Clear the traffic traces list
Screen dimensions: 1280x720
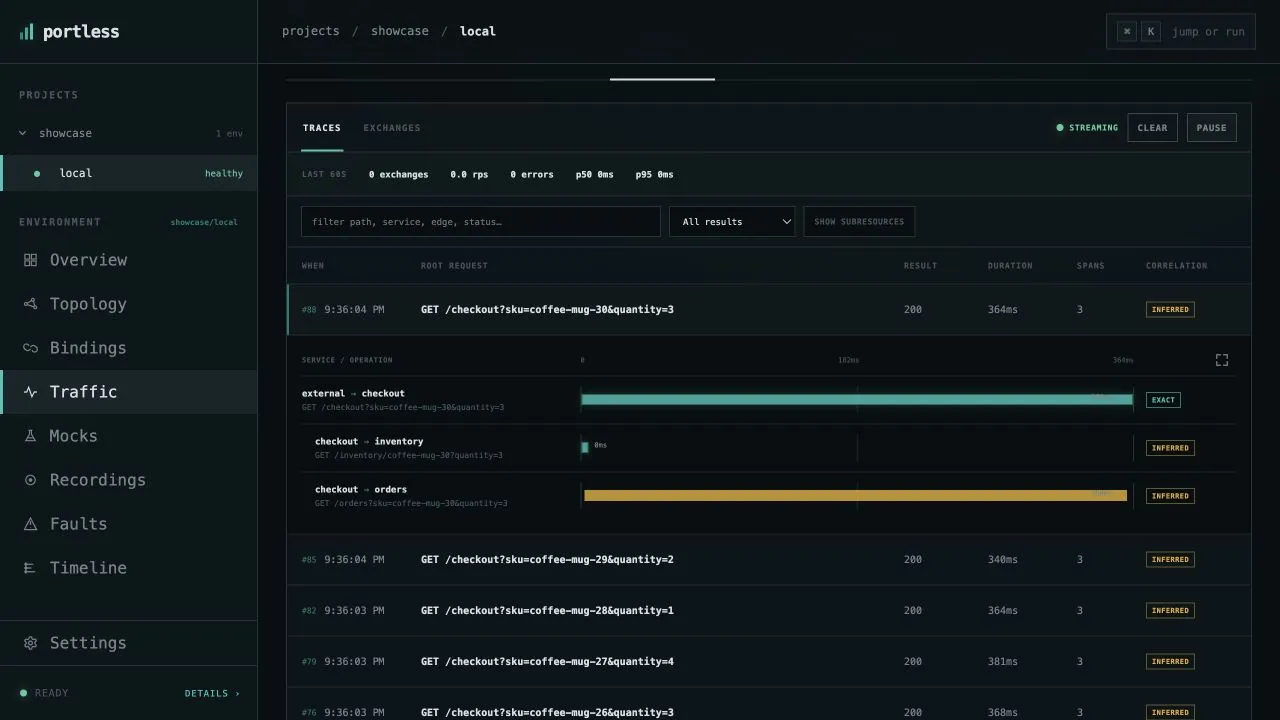click(1152, 128)
